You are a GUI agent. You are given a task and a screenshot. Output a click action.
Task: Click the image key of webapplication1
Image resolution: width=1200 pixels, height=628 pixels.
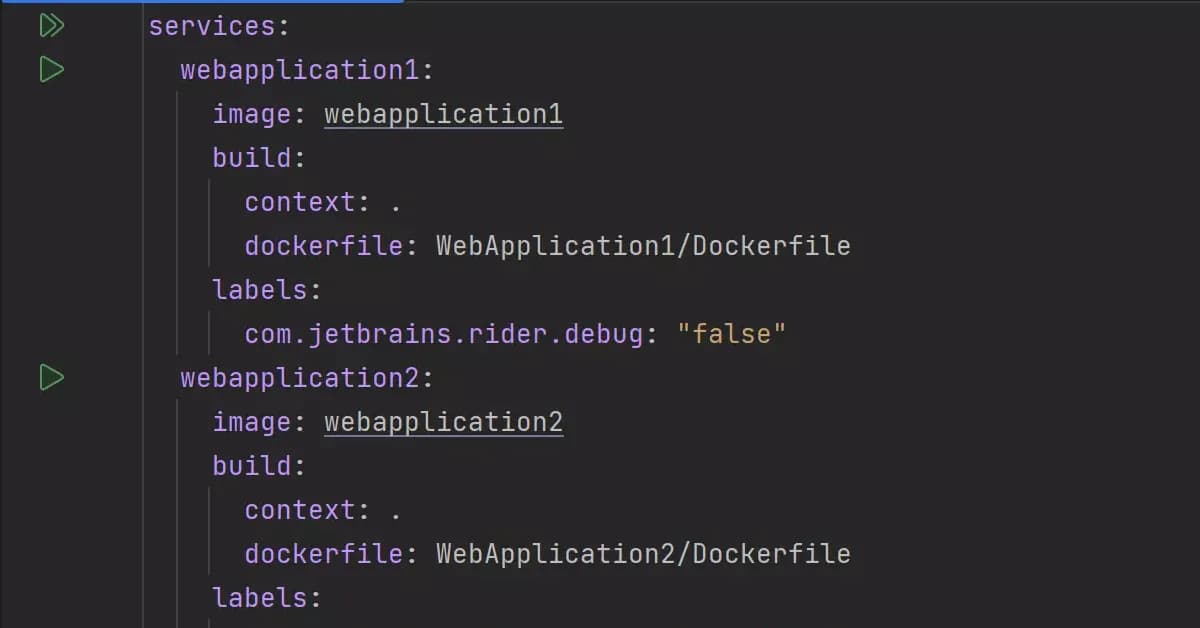click(x=252, y=113)
